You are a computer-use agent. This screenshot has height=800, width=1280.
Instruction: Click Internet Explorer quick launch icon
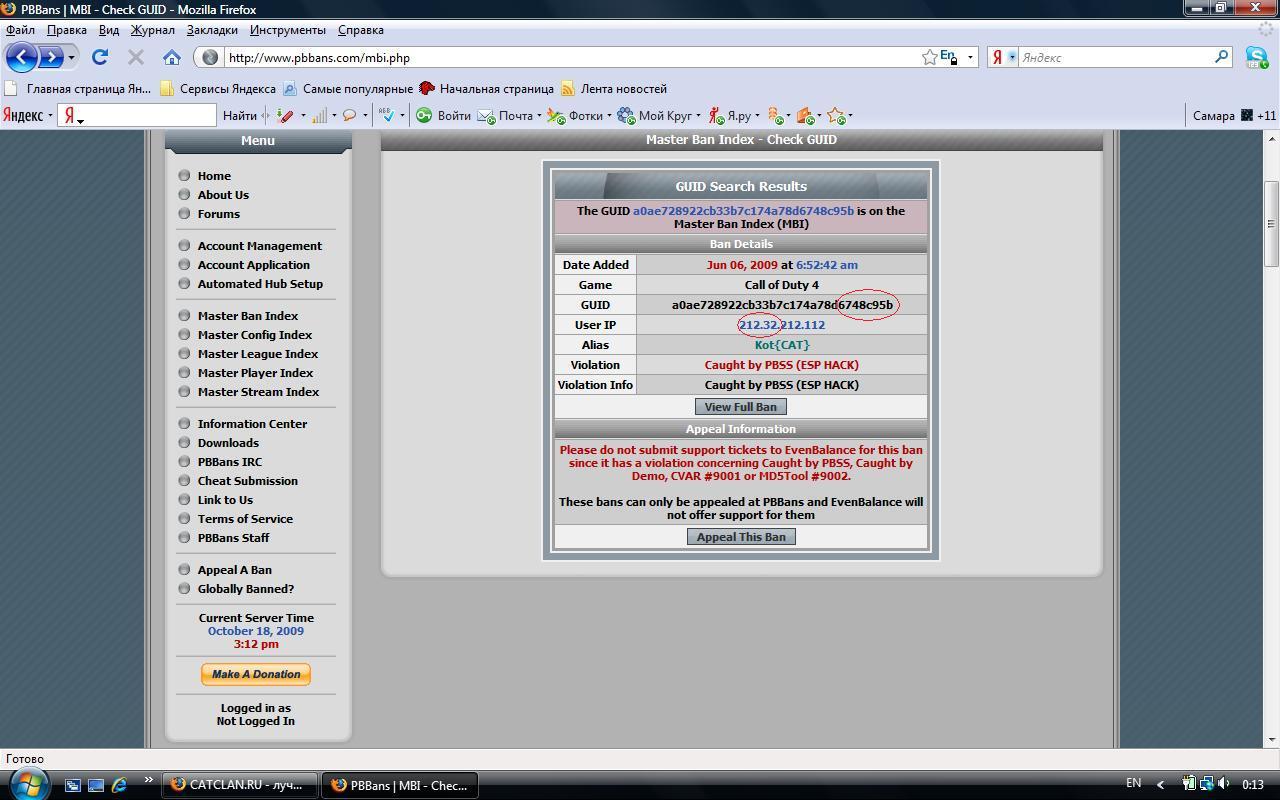tap(119, 785)
